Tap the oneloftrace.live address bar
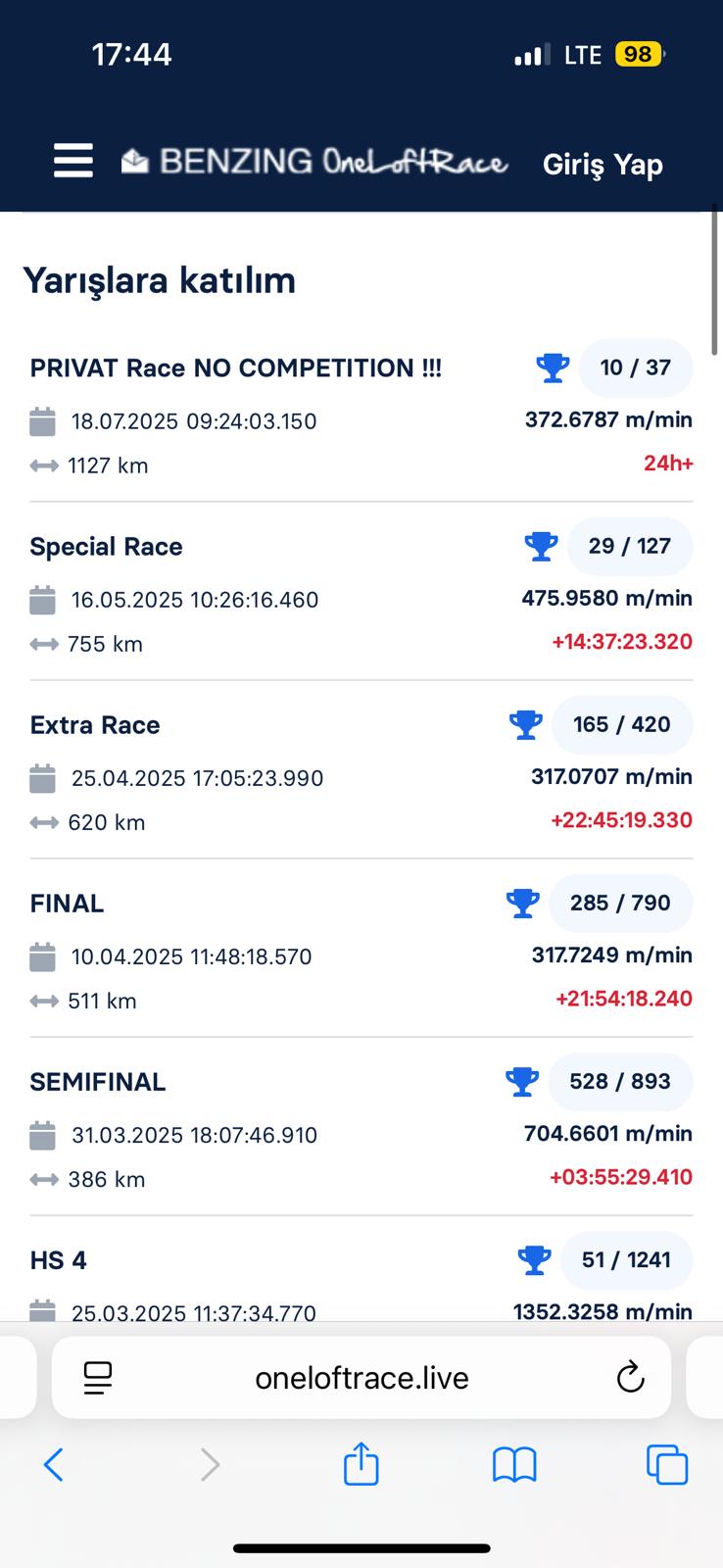This screenshot has height=1568, width=723. 361,1378
